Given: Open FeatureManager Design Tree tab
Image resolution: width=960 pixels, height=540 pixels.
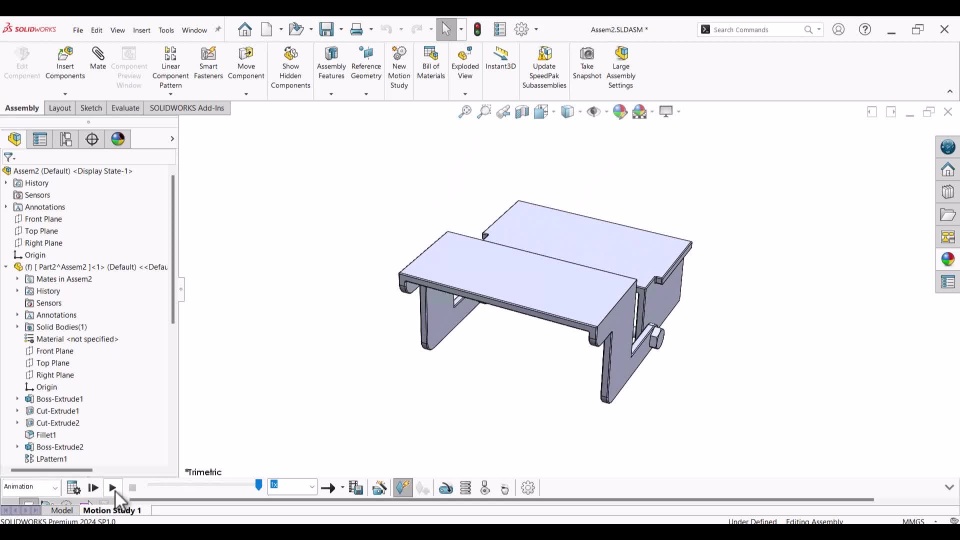Looking at the screenshot, I should tap(14, 139).
